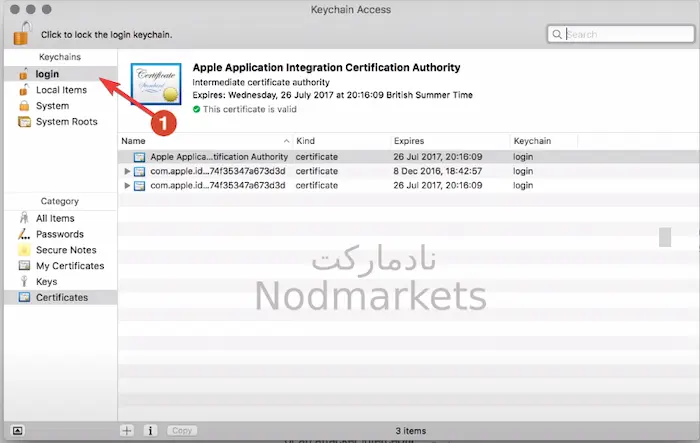Expand com.apple.id certificate expiring 8 Dec 2016
Viewport: 700px width, 443px height.
127,171
